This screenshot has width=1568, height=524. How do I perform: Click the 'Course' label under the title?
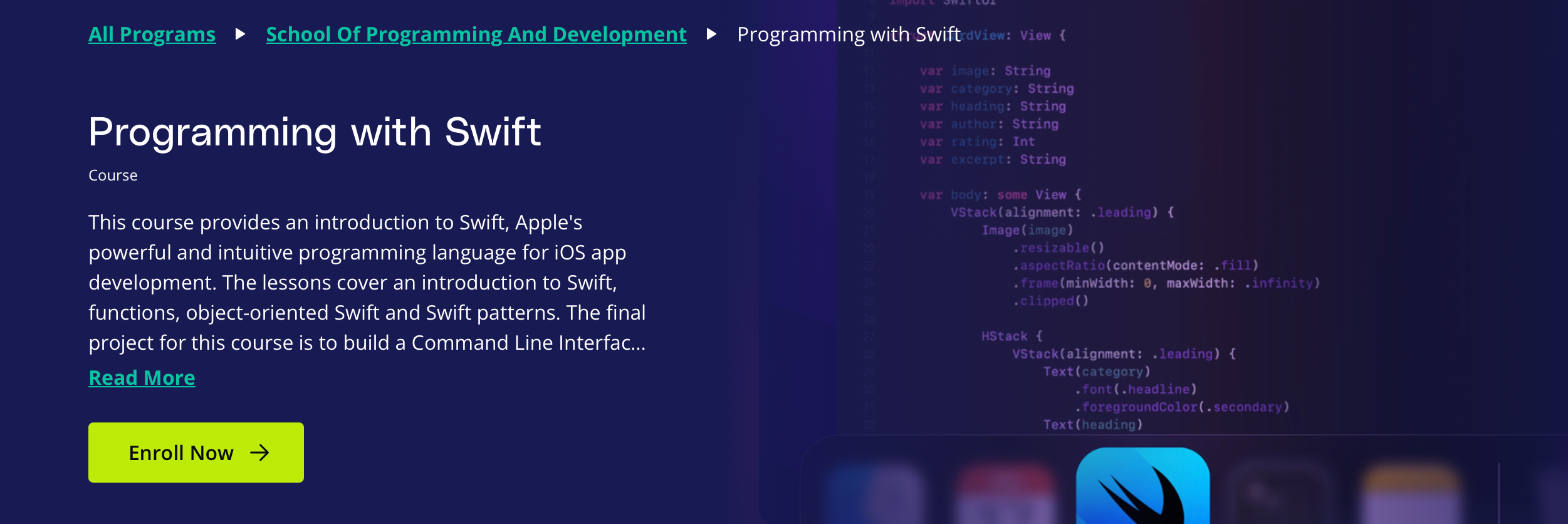click(113, 176)
